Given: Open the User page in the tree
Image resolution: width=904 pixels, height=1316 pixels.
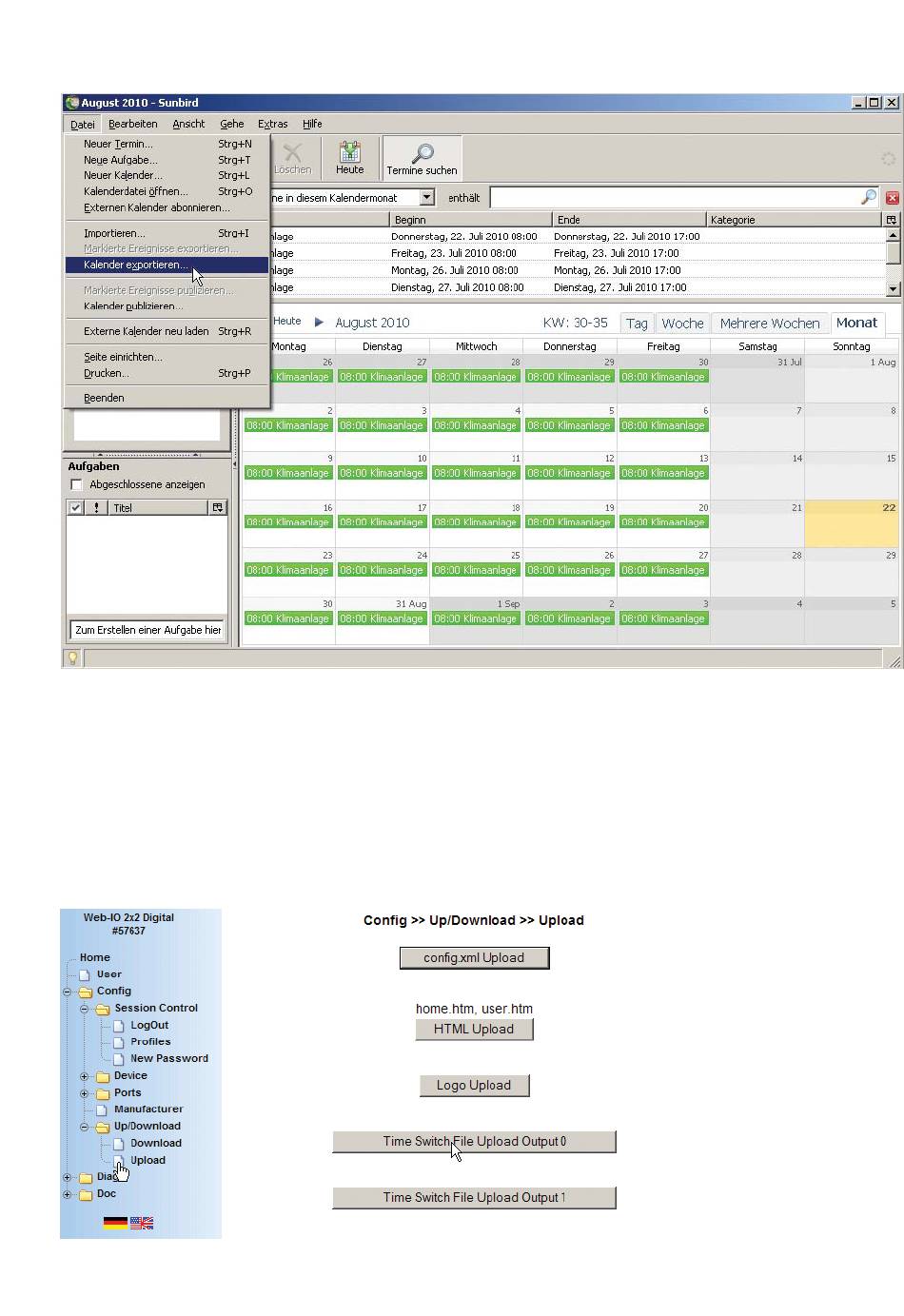Looking at the screenshot, I should [109, 974].
